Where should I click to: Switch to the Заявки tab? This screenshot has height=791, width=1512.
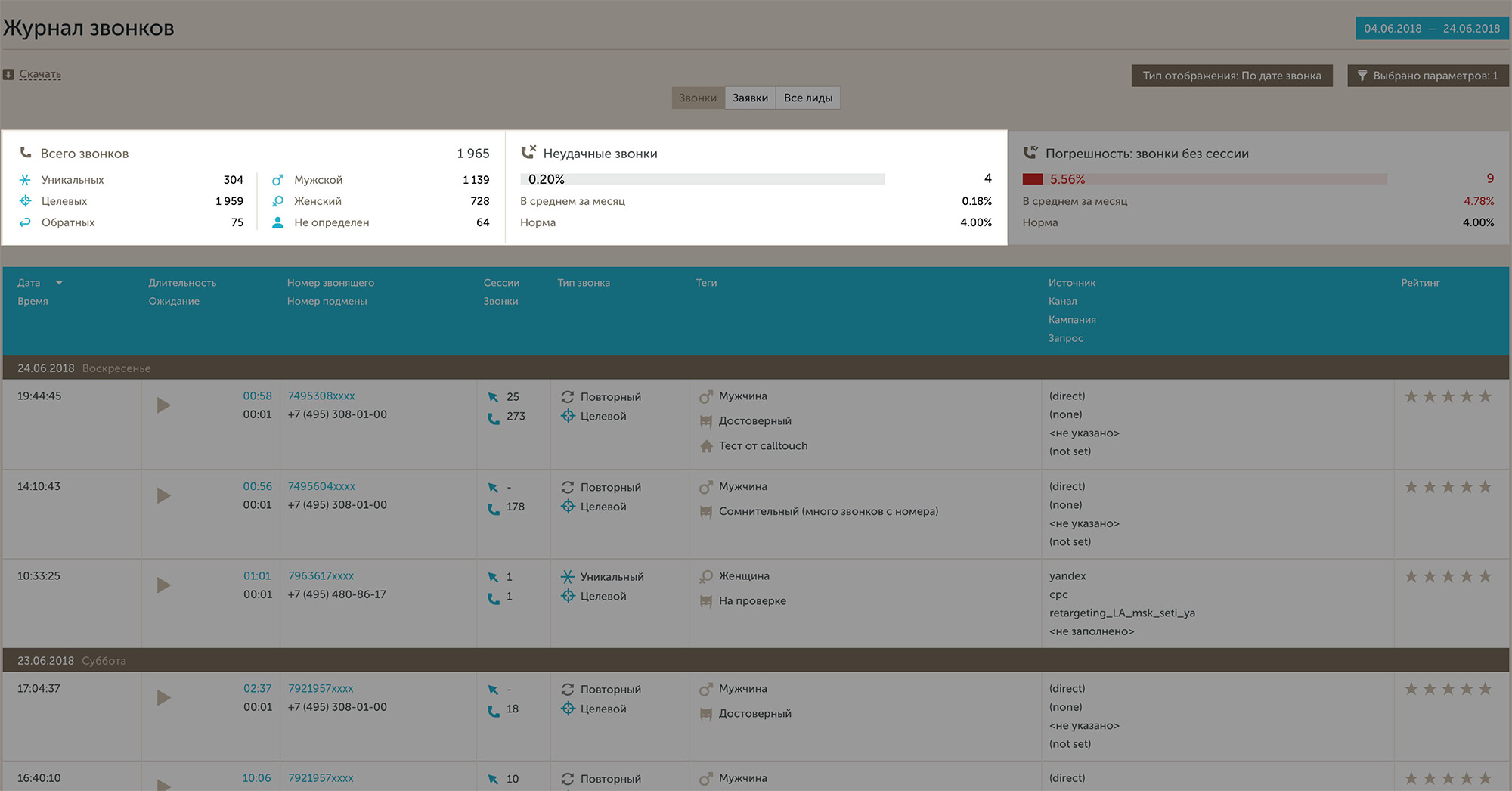[750, 98]
